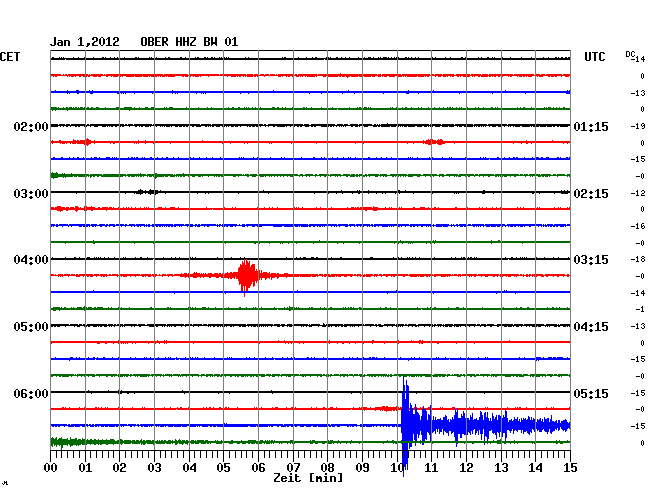Select the "UTC" timezone label

(x=594, y=57)
